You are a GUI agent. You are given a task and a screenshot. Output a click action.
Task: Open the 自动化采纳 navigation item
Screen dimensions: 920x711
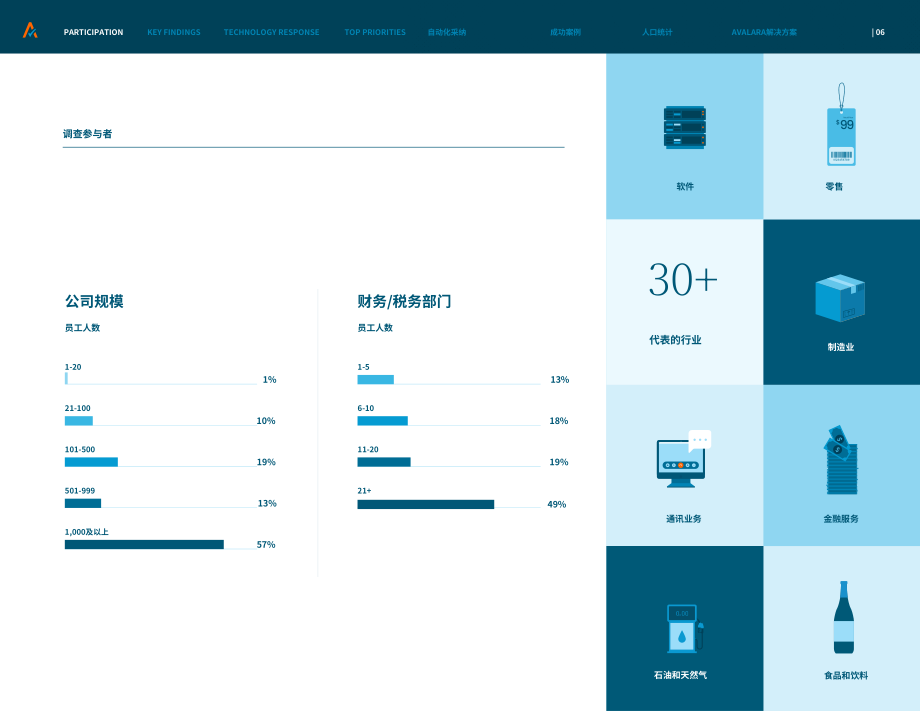pyautogui.click(x=447, y=32)
